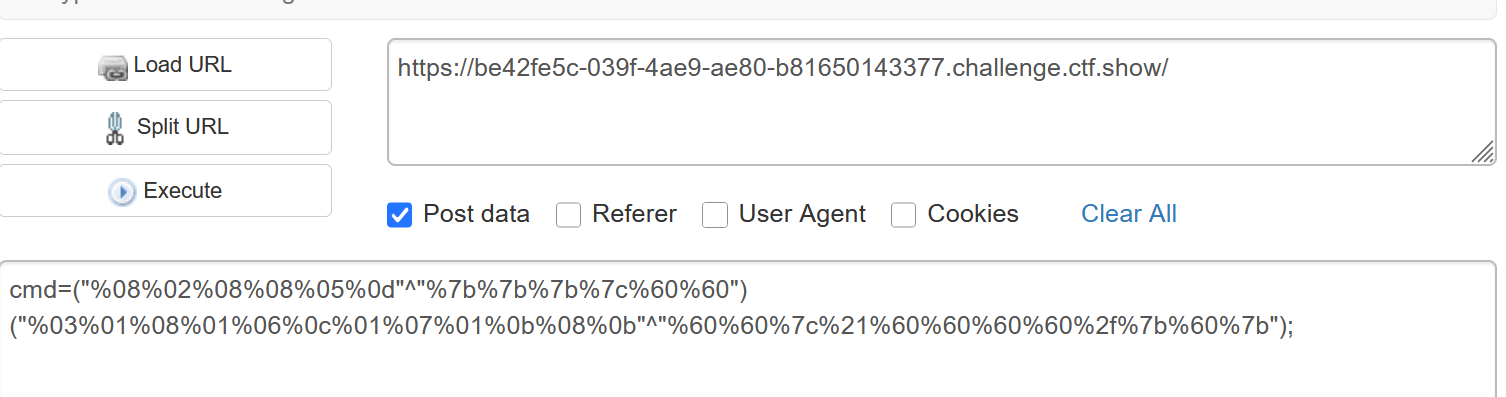Run the request with the Execute button
Screen dimensions: 1506x397
(165, 190)
